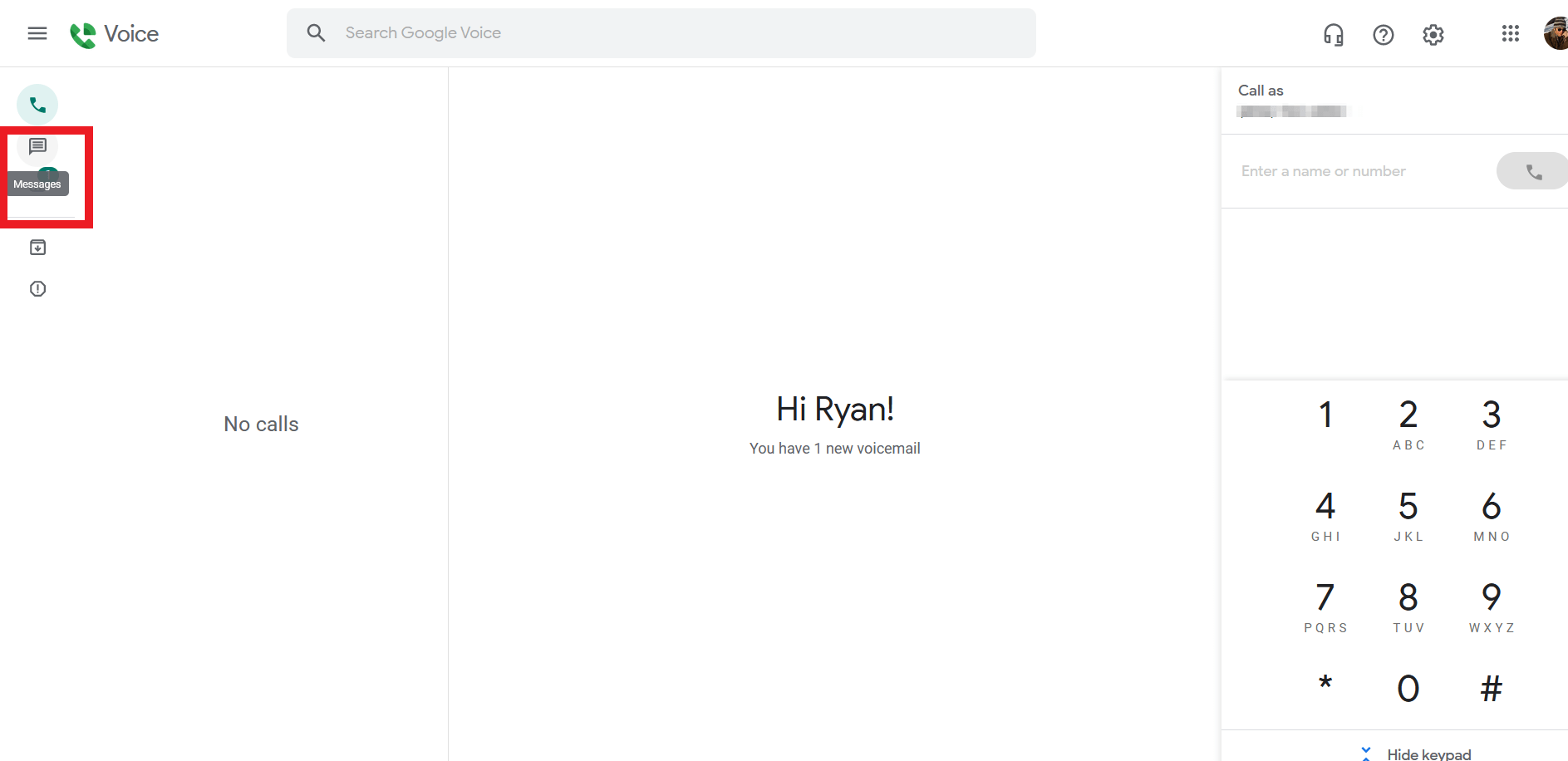Open Google Voice settings gear
Viewport: 1568px width, 761px height.
pos(1433,34)
